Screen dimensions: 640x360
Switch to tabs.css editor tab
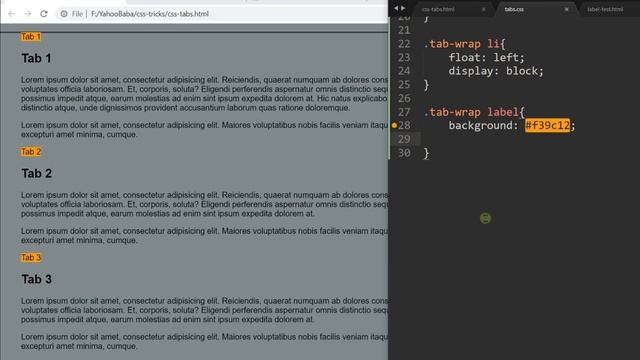514,9
